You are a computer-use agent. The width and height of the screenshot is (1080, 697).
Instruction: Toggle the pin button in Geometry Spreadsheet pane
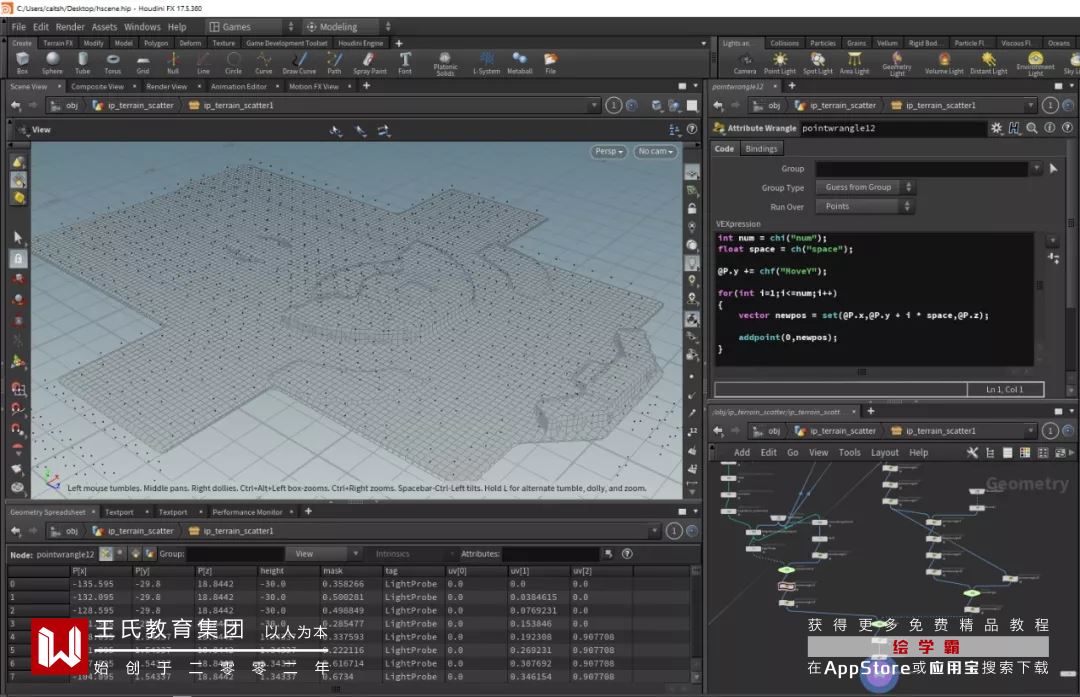coord(674,531)
